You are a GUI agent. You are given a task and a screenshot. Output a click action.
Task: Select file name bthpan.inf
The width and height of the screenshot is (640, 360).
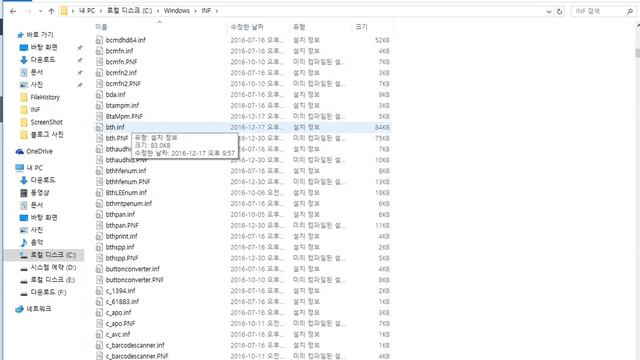tap(120, 214)
